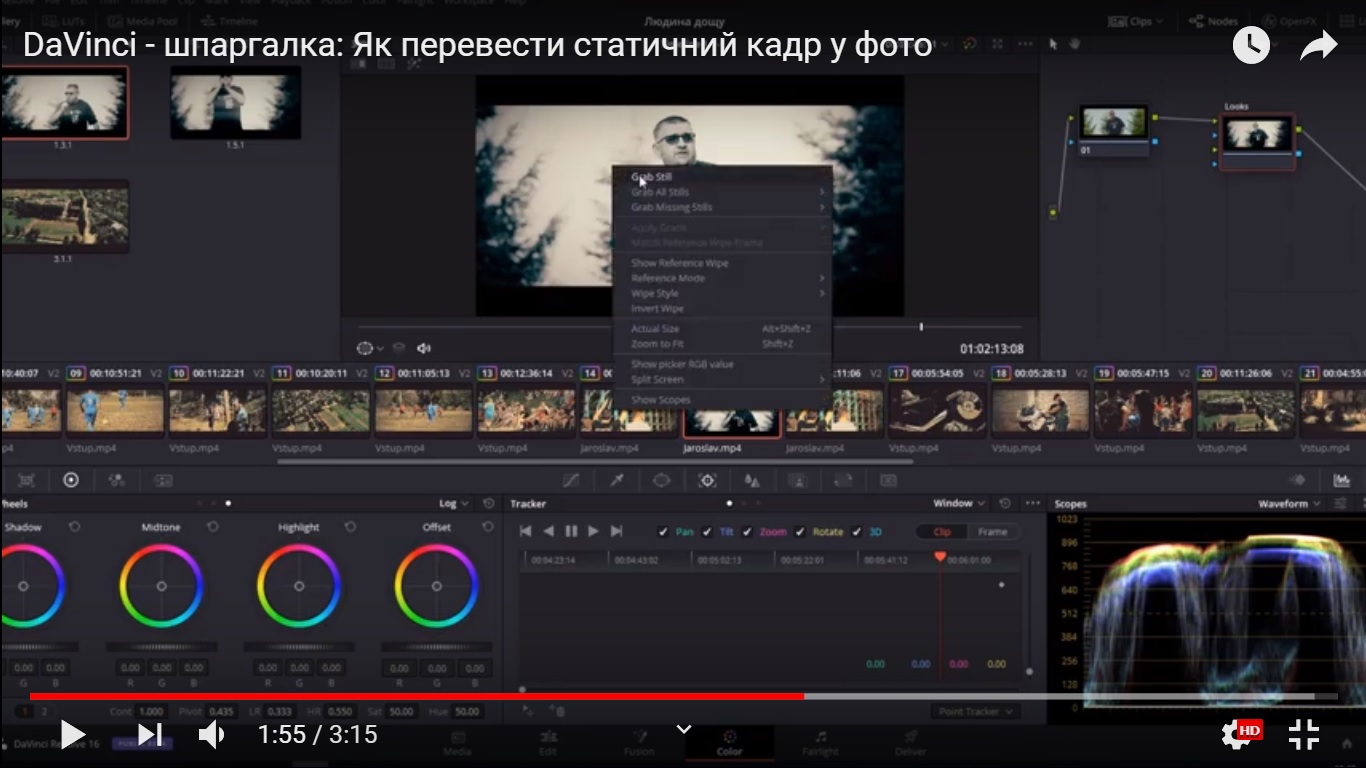Screen dimensions: 1366x768
Task: Open the Power Window palette icon
Action: pyautogui.click(x=661, y=480)
